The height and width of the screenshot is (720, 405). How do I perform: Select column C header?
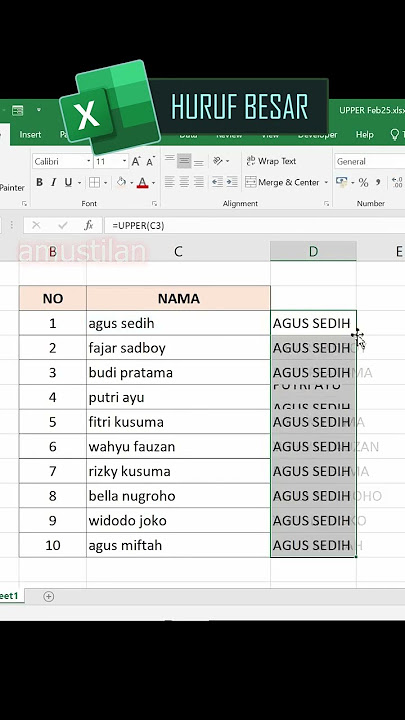pos(178,251)
